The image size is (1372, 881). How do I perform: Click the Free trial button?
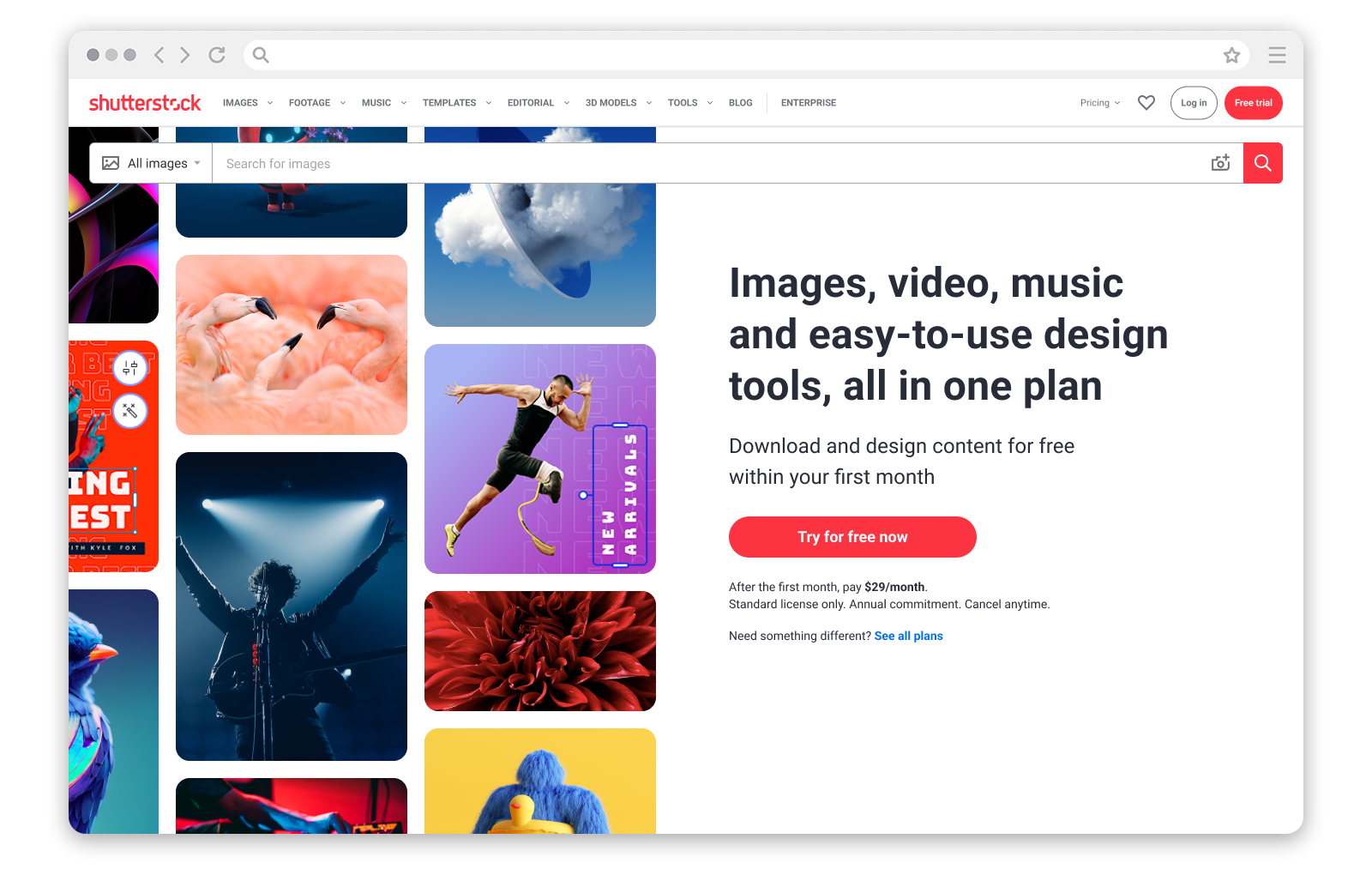(1254, 103)
